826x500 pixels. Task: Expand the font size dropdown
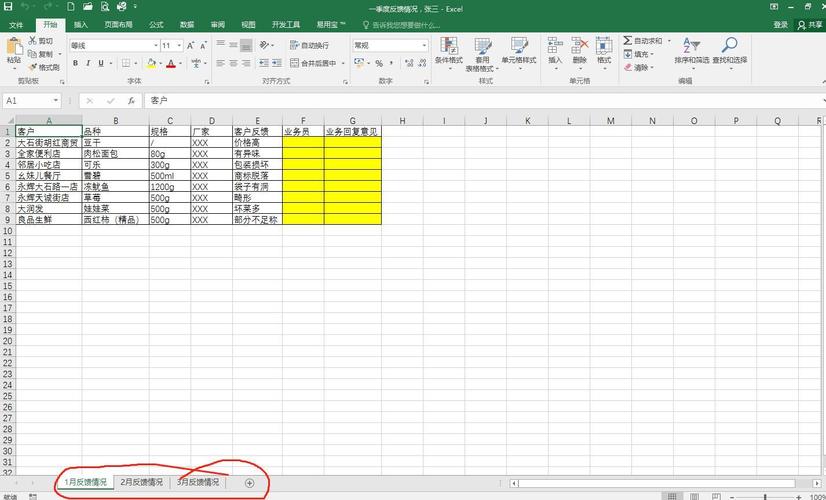click(179, 46)
